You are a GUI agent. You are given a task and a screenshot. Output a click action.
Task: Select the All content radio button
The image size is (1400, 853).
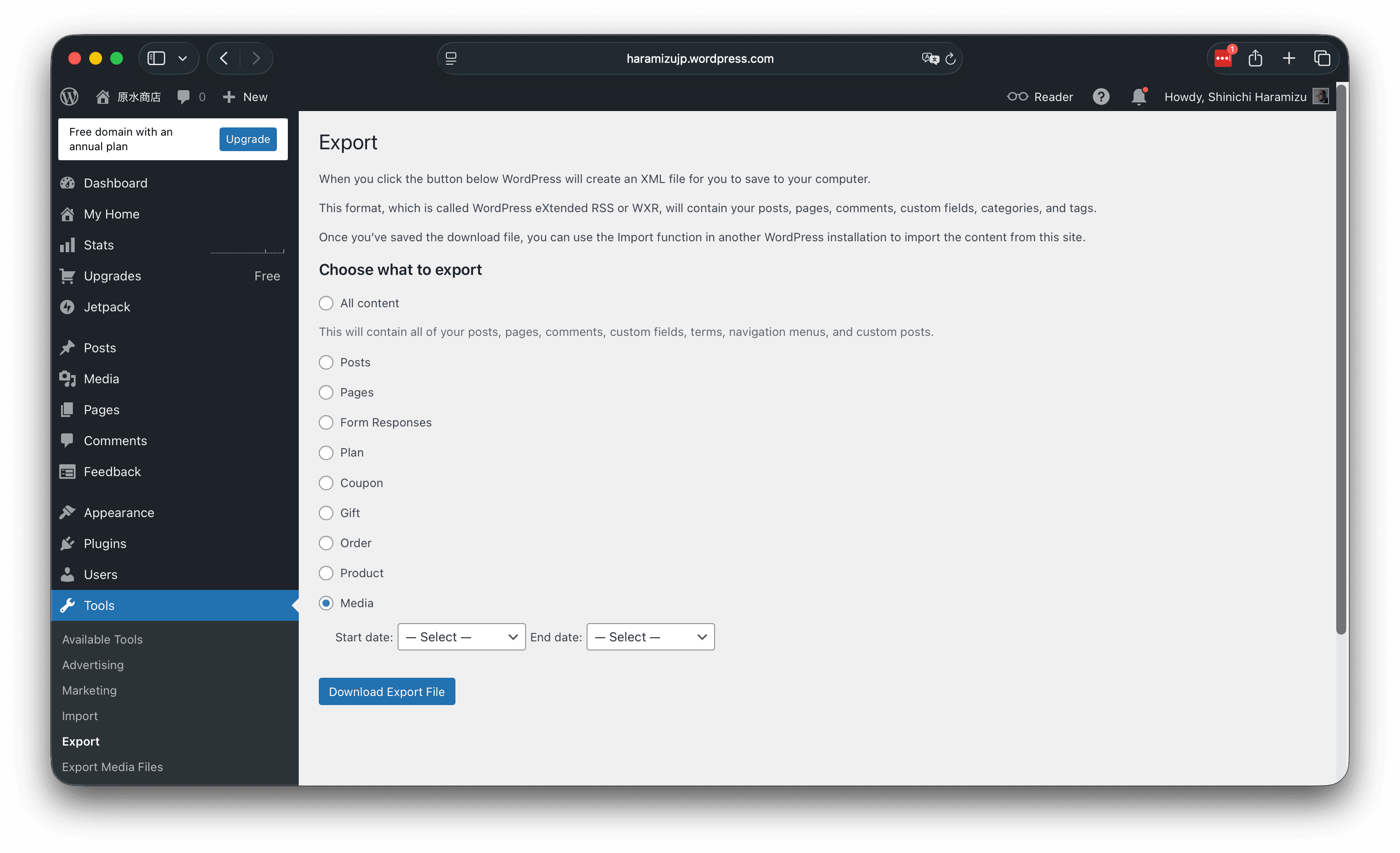click(x=326, y=303)
